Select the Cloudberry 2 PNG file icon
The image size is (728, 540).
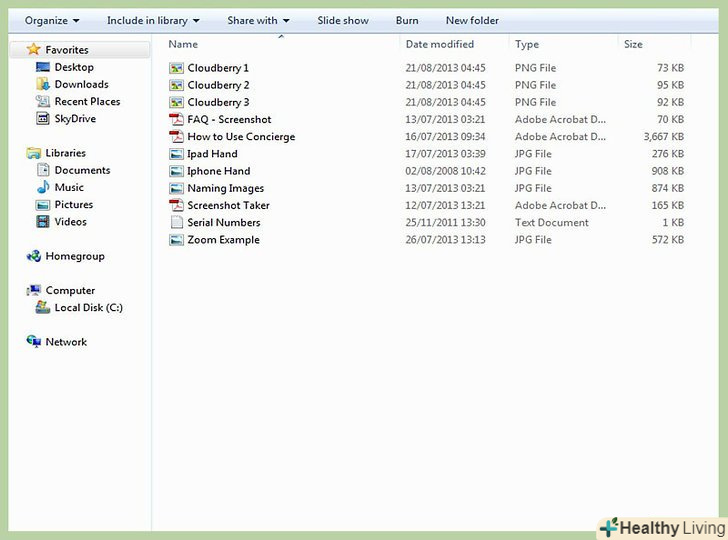coord(176,85)
